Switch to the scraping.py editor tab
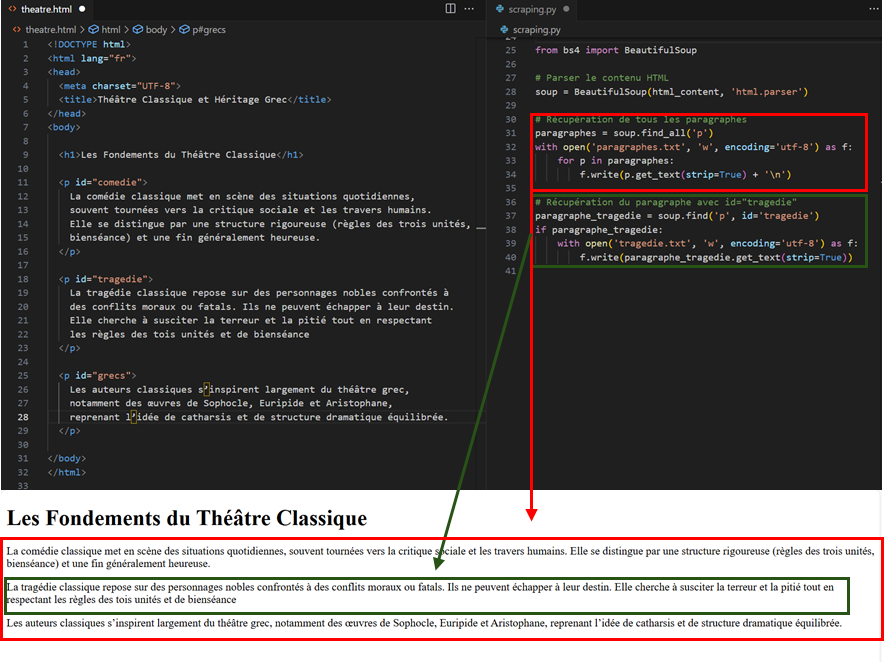Screen dimensions: 884x662 [x=532, y=9]
